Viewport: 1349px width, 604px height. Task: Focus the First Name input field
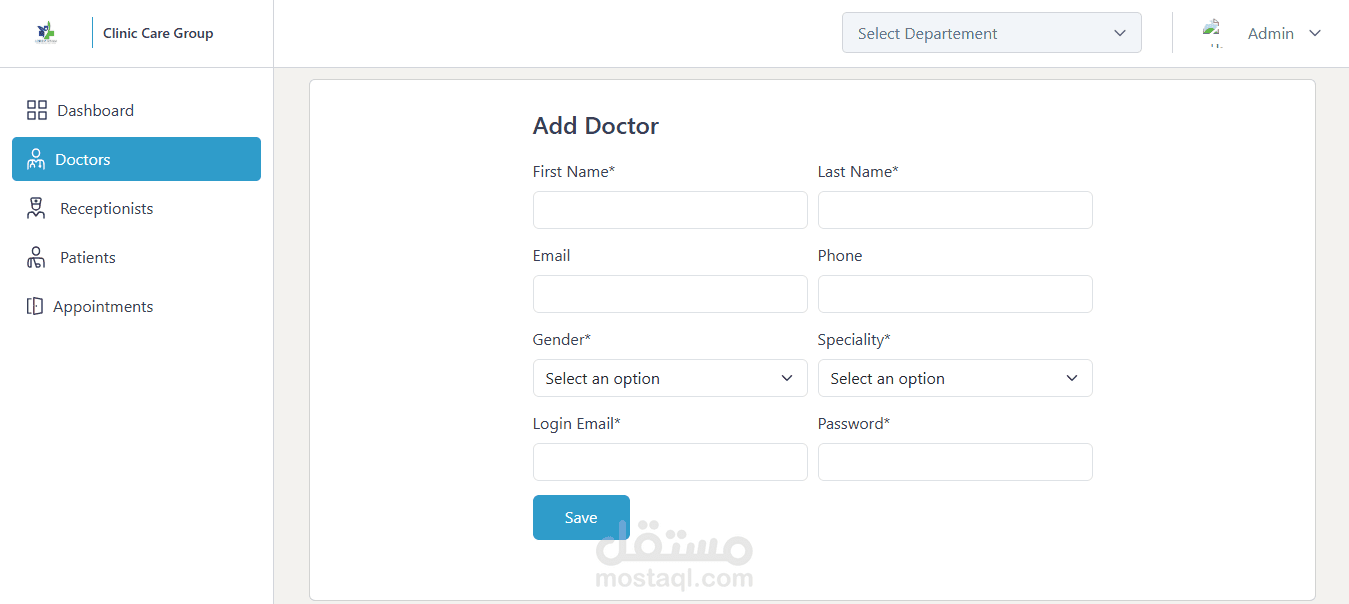670,210
